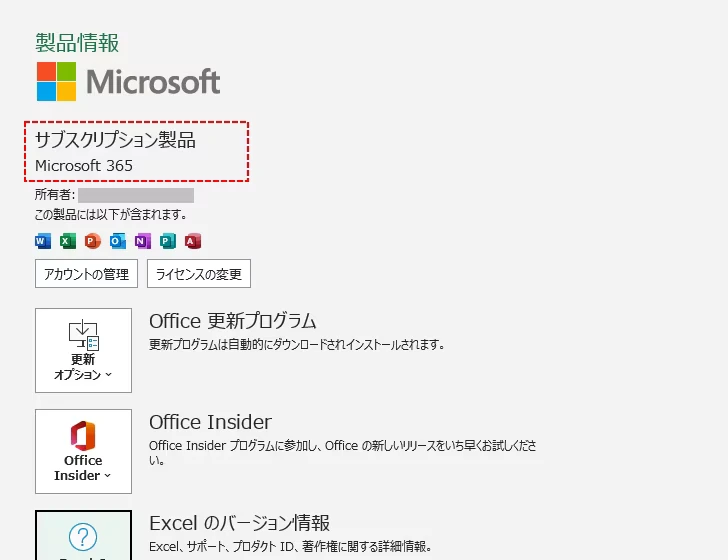Select the サブスクリプション製品 text
Screen dimensions: 728x560
(115, 140)
